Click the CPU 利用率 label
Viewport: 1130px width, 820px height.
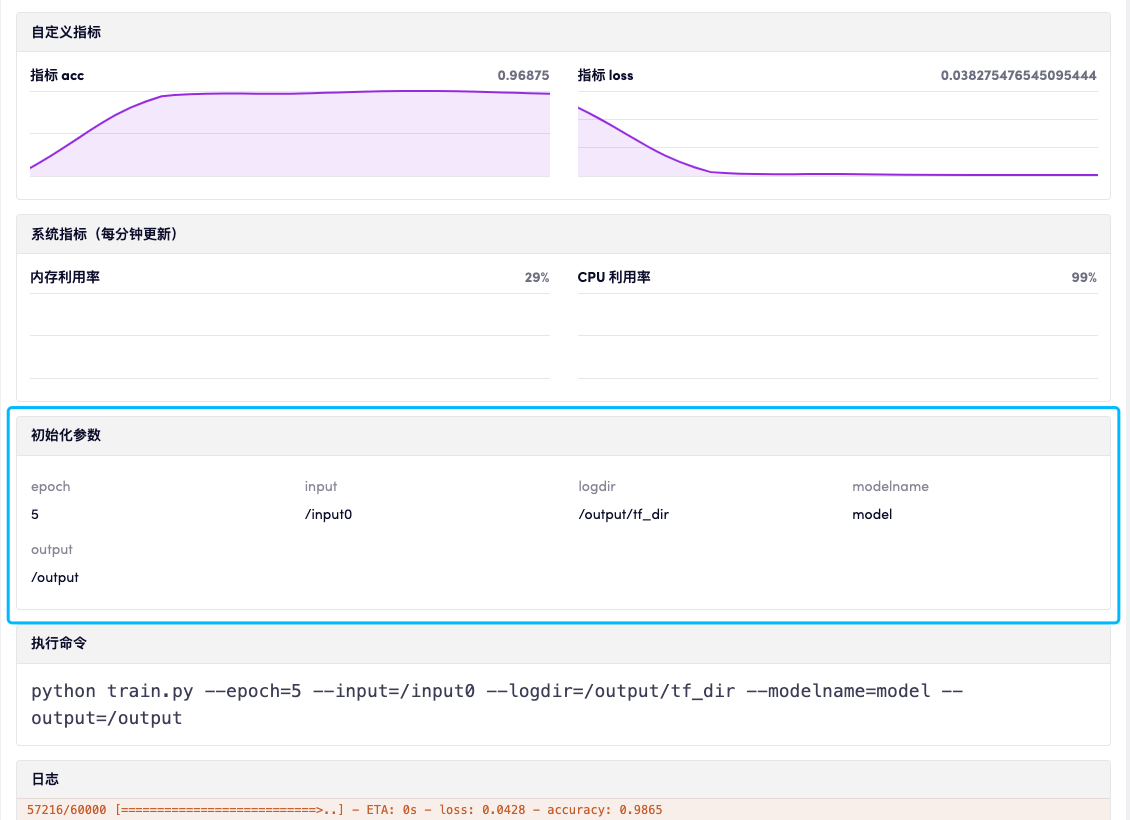(x=614, y=277)
